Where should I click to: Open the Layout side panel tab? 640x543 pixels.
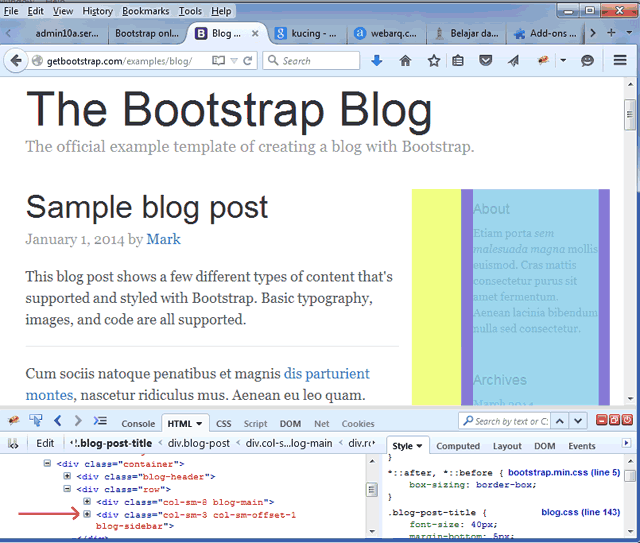click(x=507, y=446)
